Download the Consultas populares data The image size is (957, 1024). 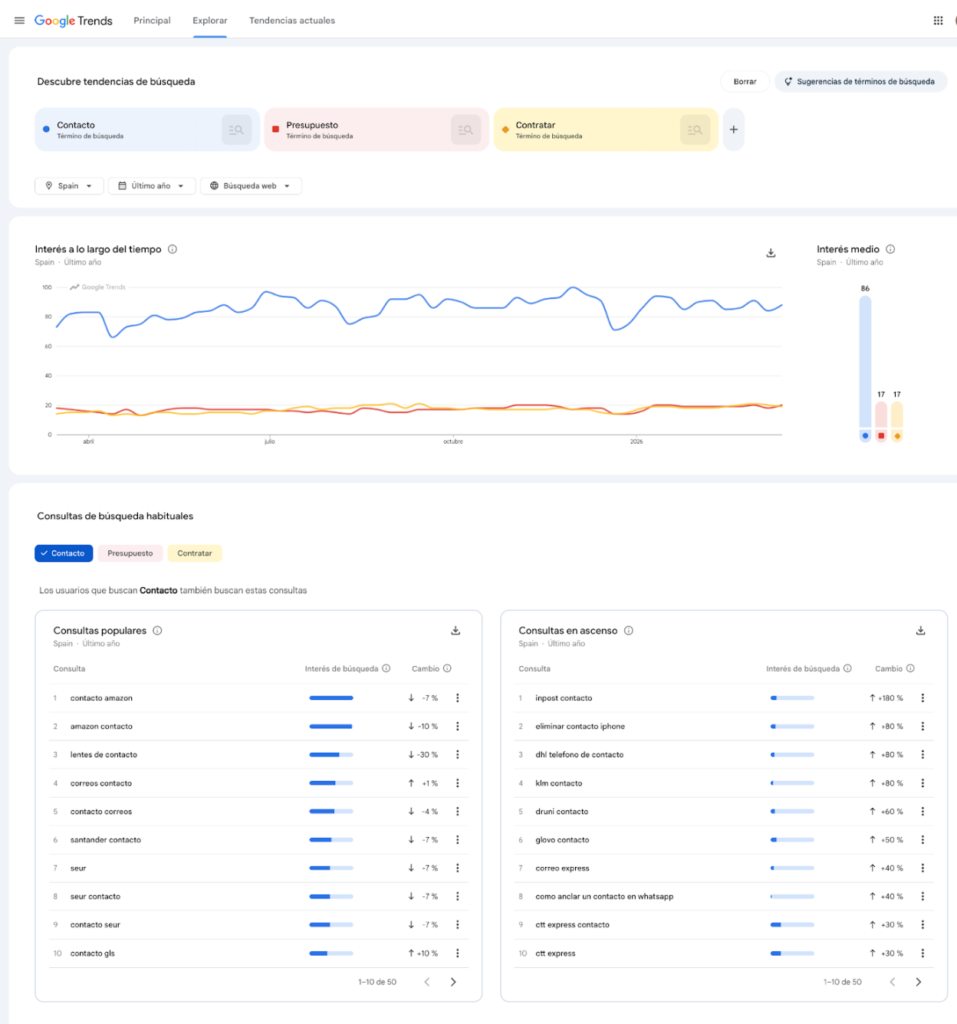[455, 631]
